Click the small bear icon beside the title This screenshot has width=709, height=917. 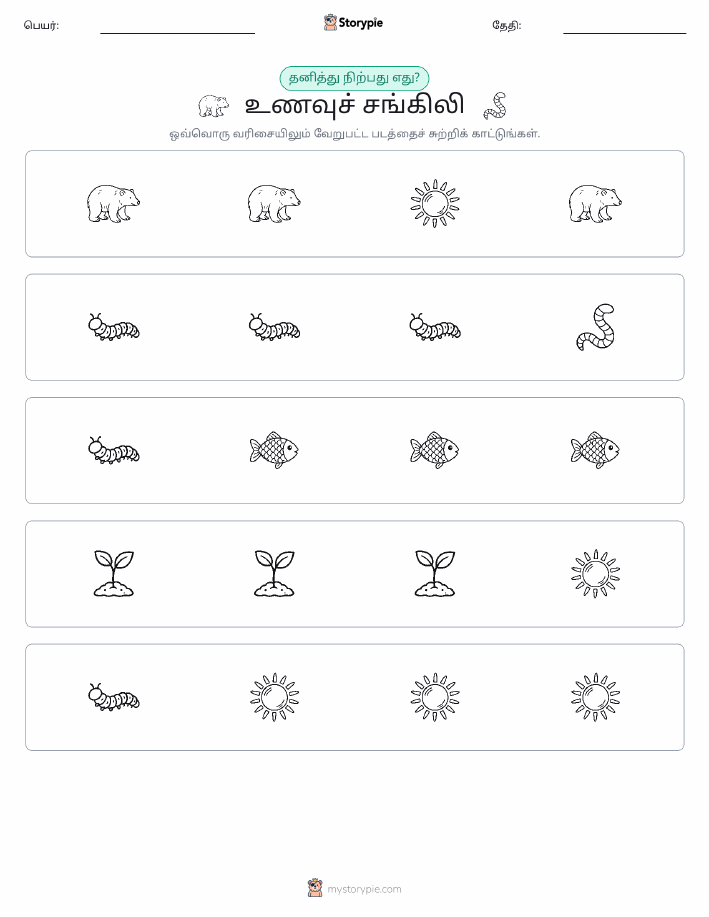[214, 106]
